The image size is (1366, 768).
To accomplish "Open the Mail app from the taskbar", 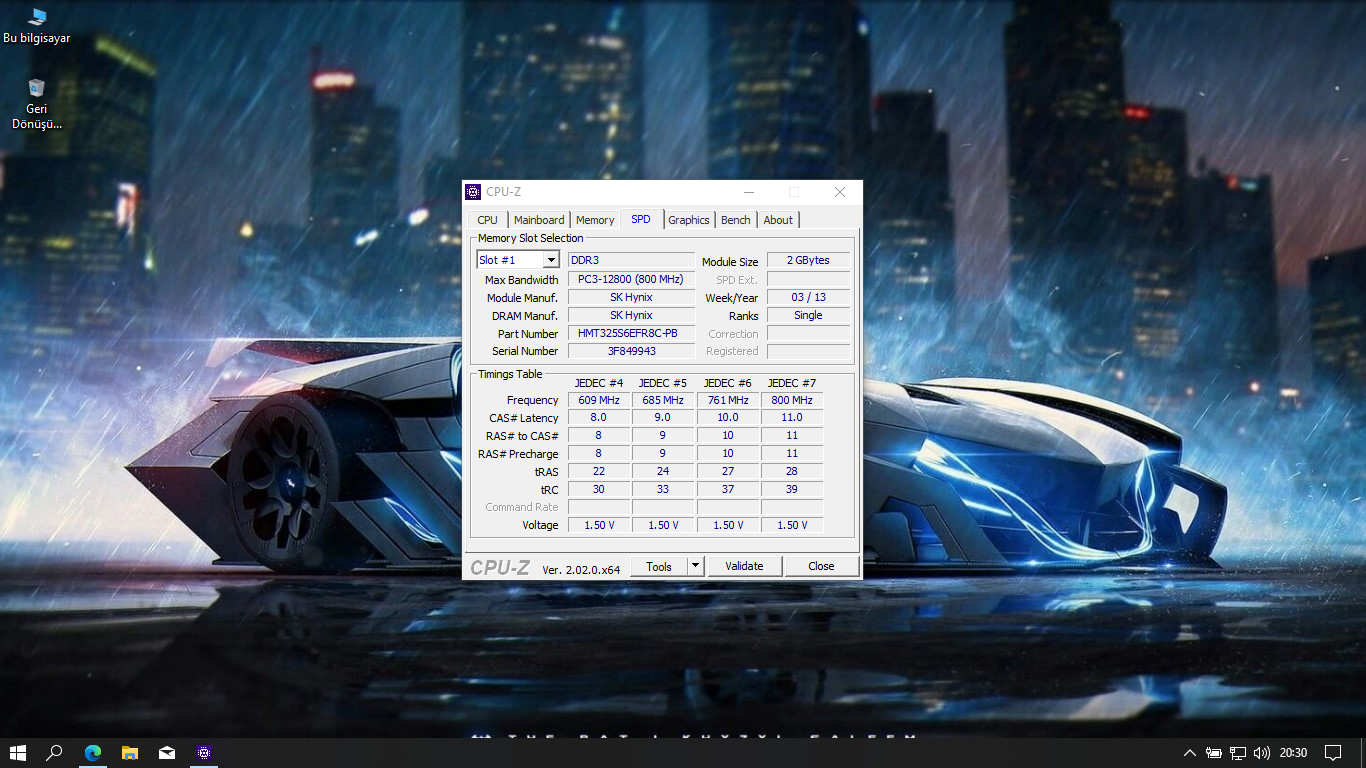I will coord(167,753).
